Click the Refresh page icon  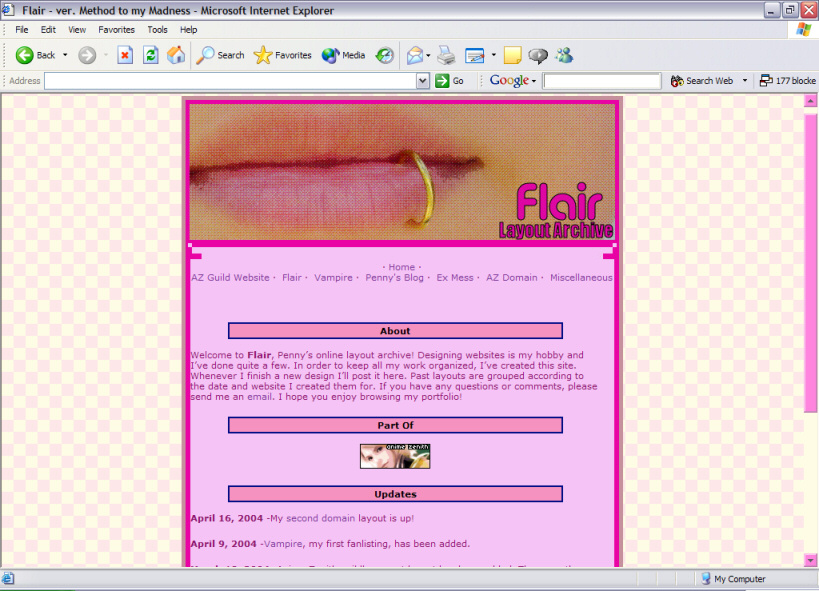tap(150, 55)
